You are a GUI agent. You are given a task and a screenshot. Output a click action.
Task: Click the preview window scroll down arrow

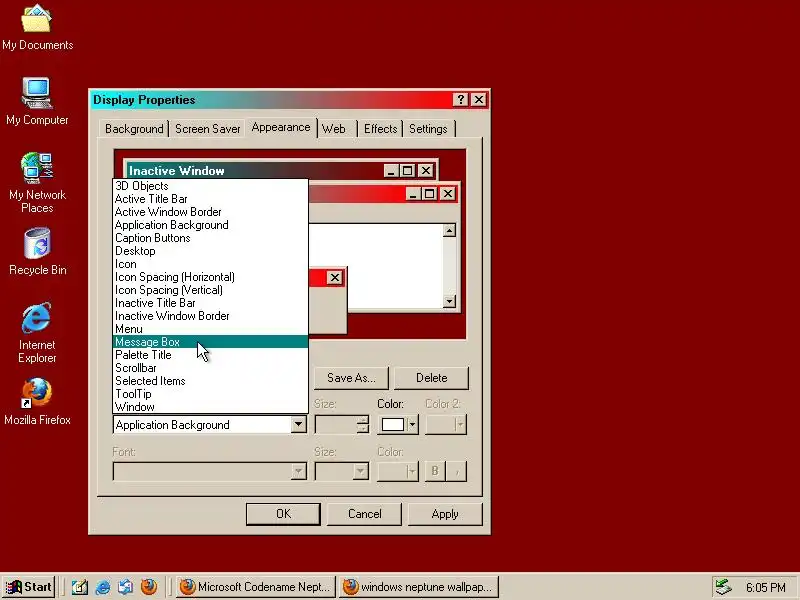tap(449, 301)
